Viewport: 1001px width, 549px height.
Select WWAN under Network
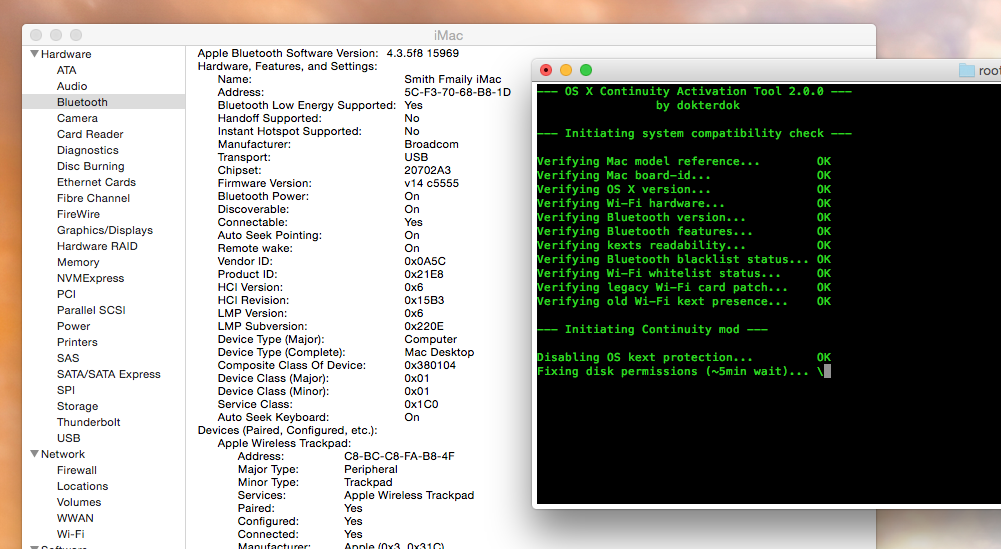point(75,518)
